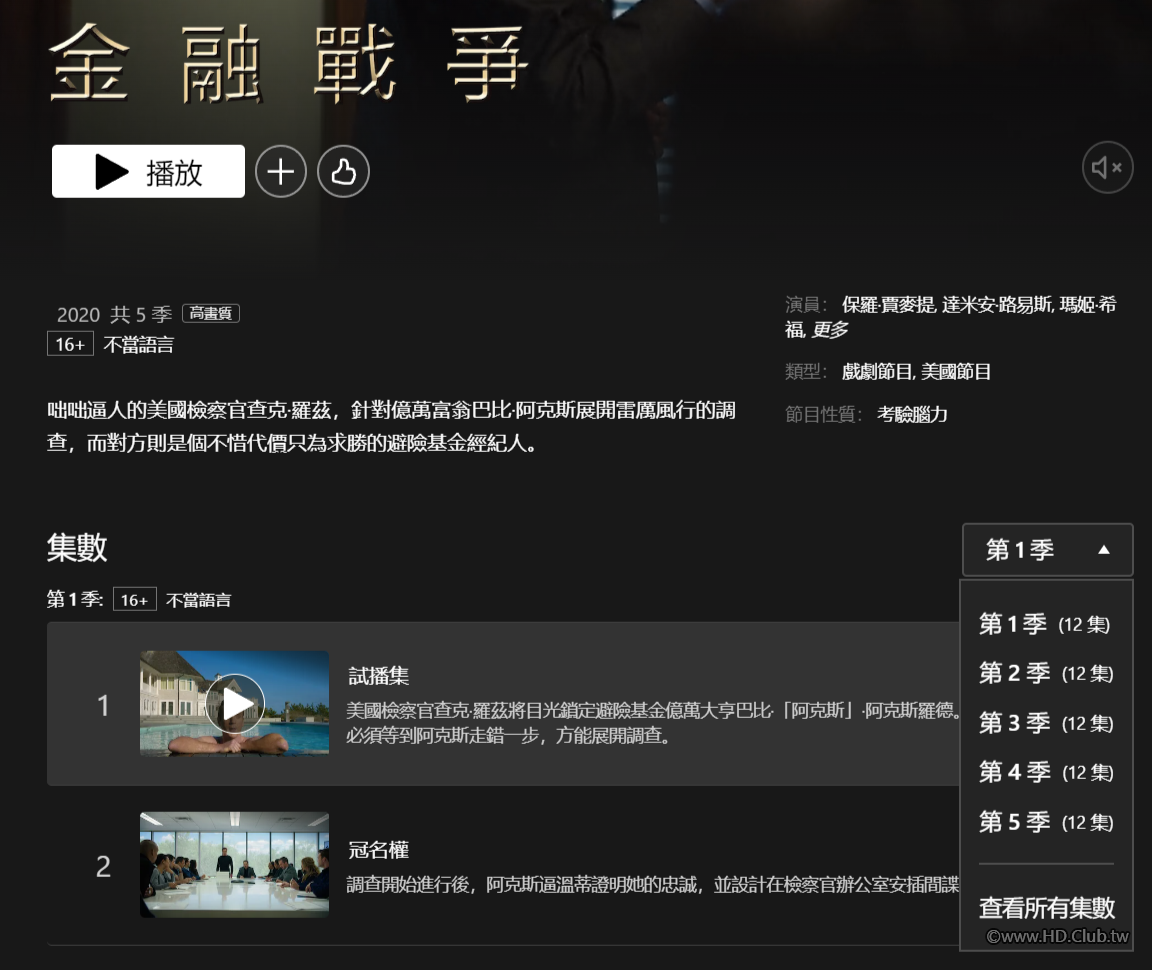Open 查看所有集數 to view all episodes
This screenshot has width=1152, height=970.
[1047, 908]
